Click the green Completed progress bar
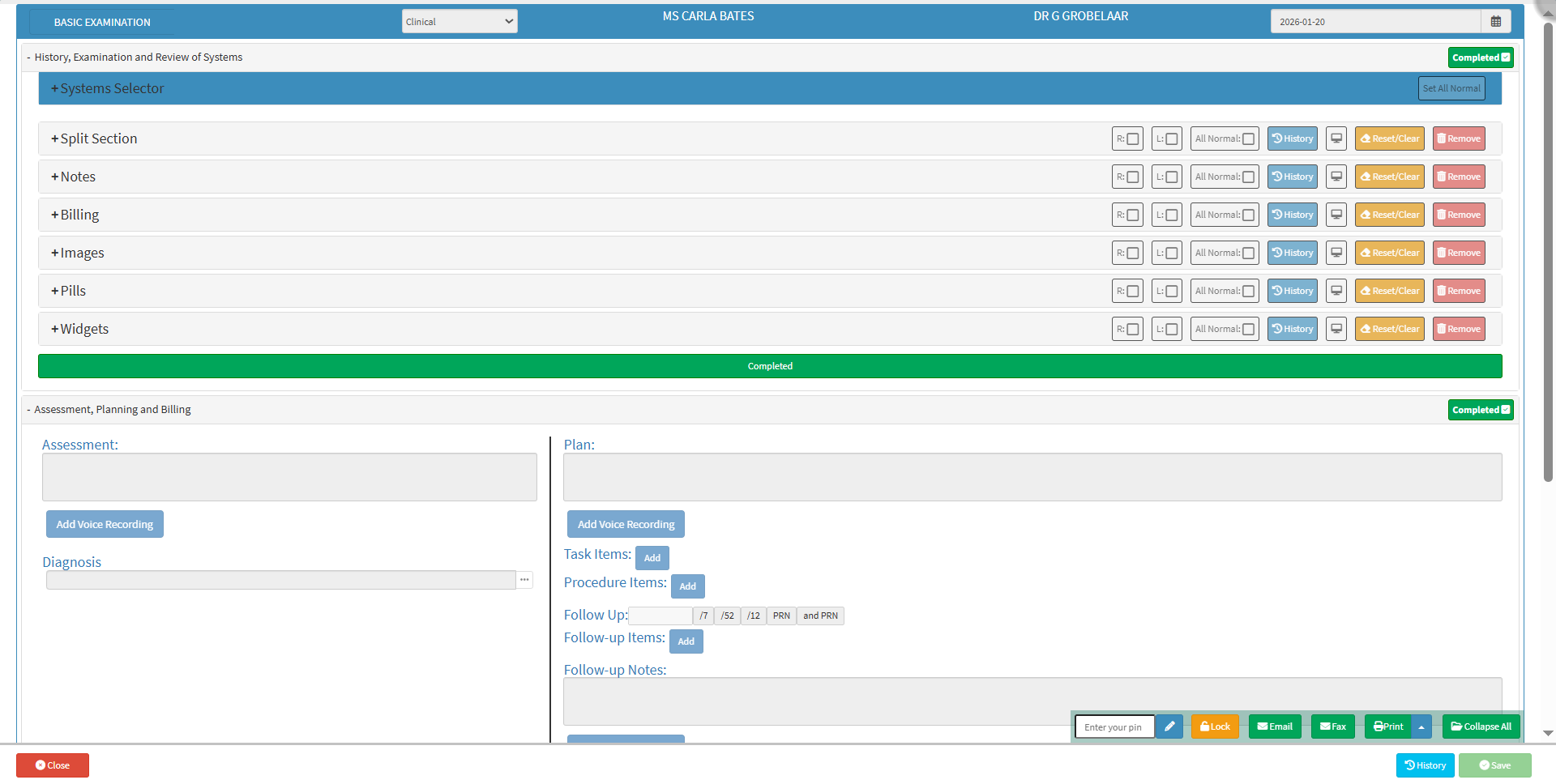 coord(770,366)
